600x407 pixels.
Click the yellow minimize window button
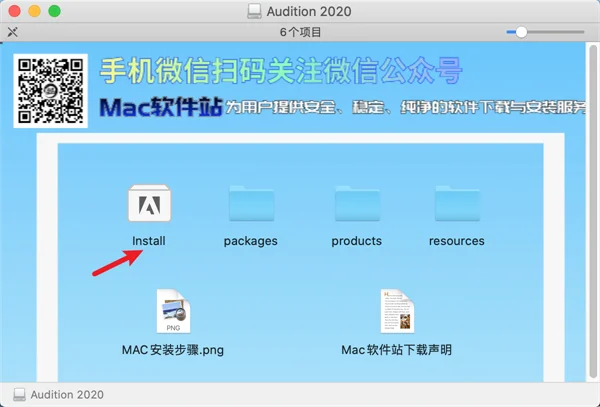pyautogui.click(x=34, y=11)
